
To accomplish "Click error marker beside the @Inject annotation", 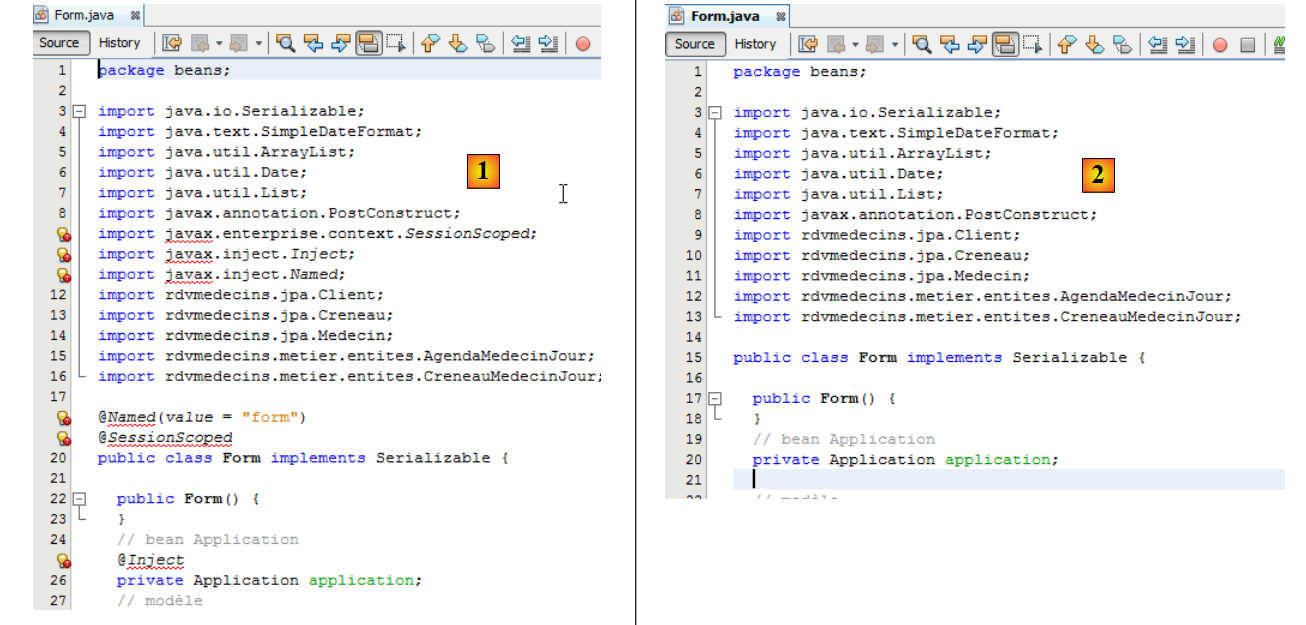I will (x=63, y=561).
